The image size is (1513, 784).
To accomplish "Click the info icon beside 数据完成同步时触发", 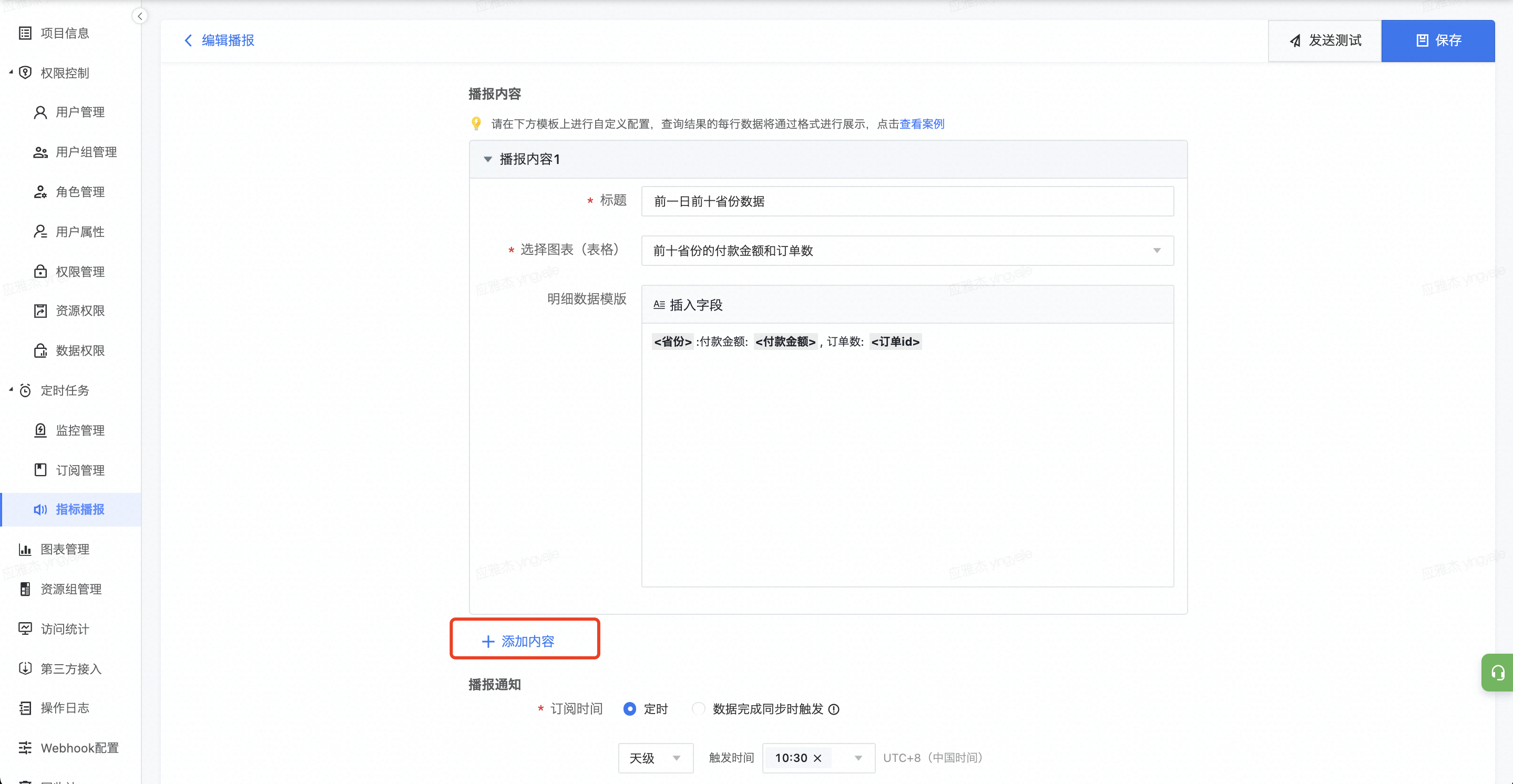I will pyautogui.click(x=833, y=709).
